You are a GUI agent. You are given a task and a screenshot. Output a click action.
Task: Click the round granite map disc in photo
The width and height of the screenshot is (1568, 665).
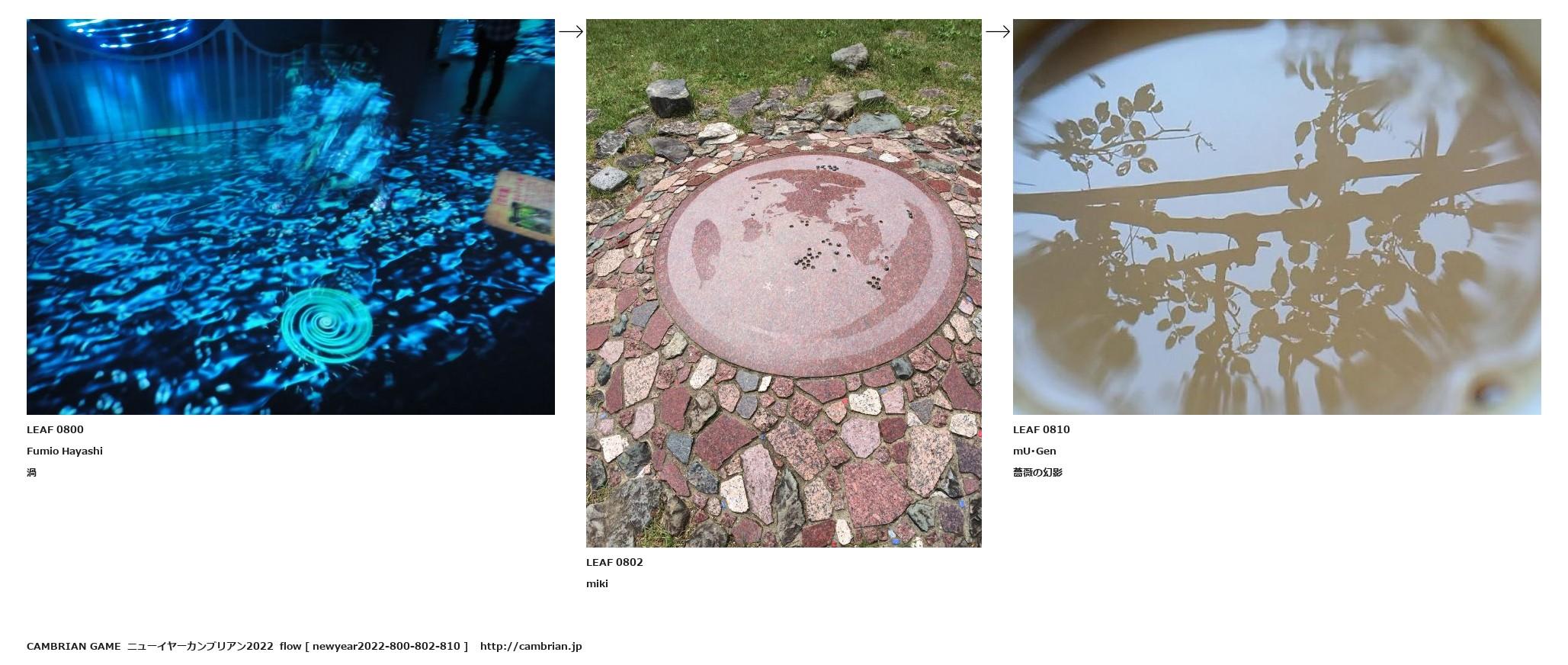tap(813, 264)
